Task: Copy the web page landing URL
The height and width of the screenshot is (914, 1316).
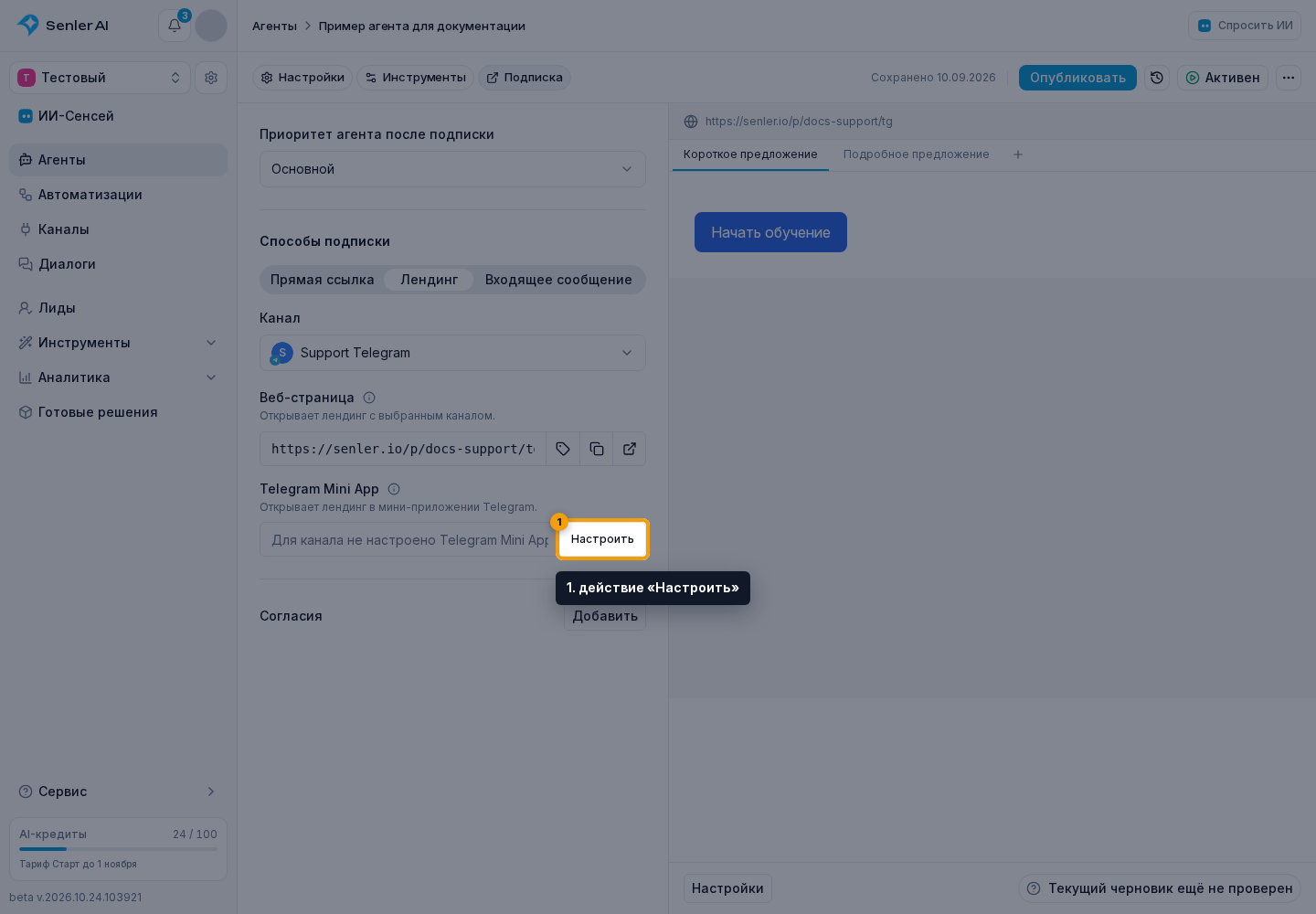Action: 597,449
